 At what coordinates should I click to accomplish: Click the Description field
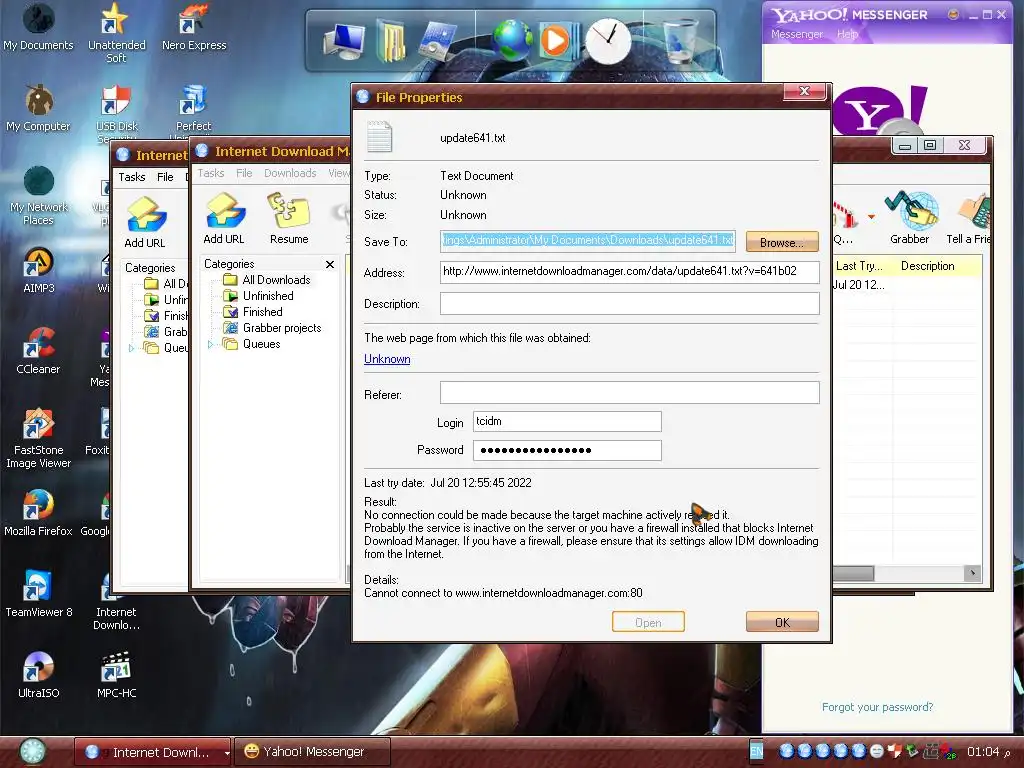(630, 303)
